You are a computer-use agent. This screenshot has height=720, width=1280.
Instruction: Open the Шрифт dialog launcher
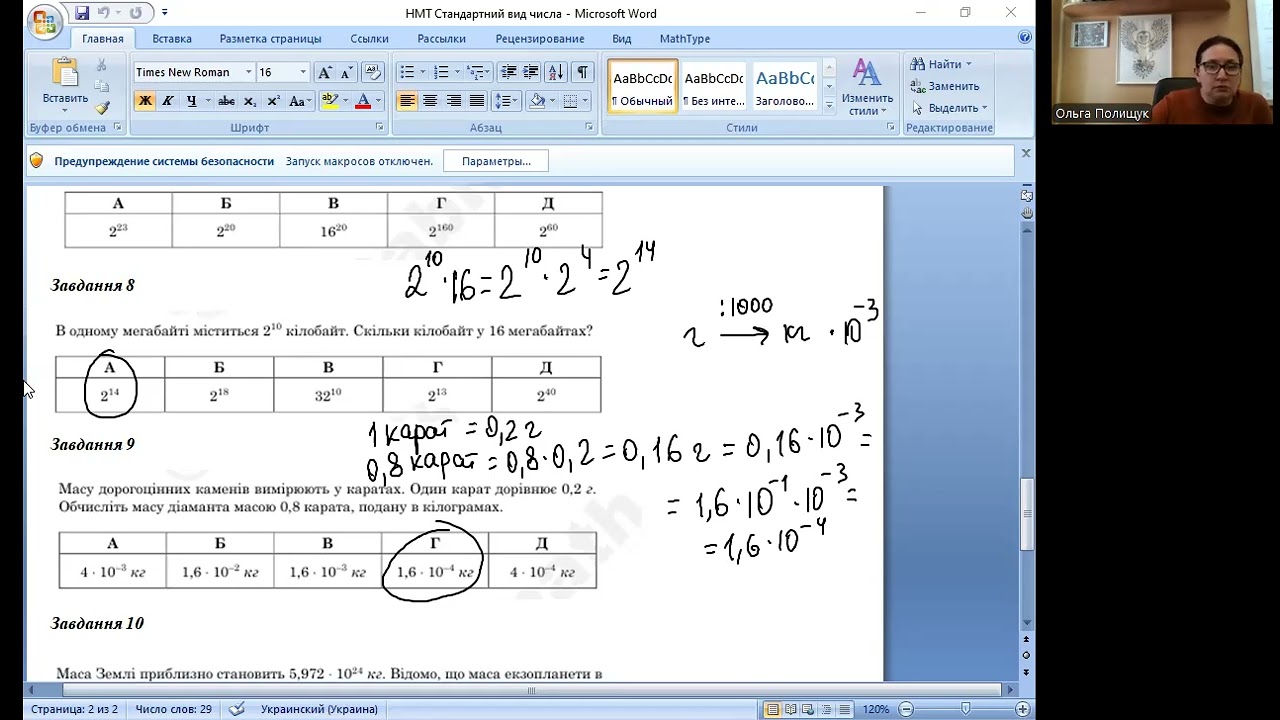[379, 128]
